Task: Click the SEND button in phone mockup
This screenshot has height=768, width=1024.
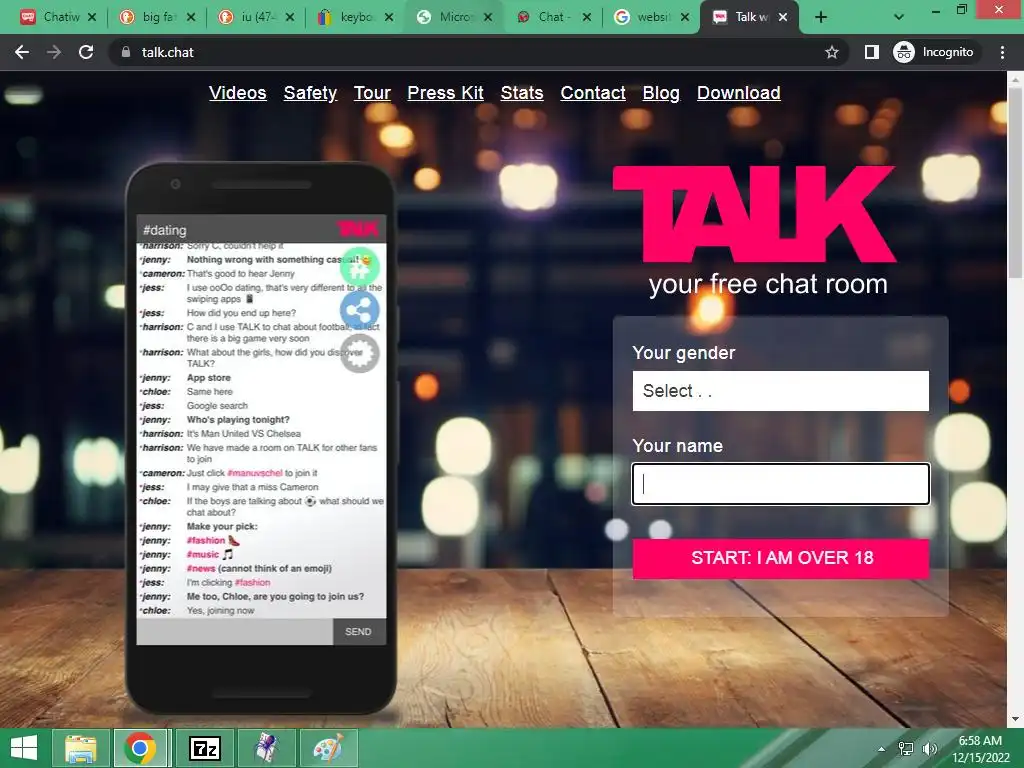Action: [x=358, y=632]
